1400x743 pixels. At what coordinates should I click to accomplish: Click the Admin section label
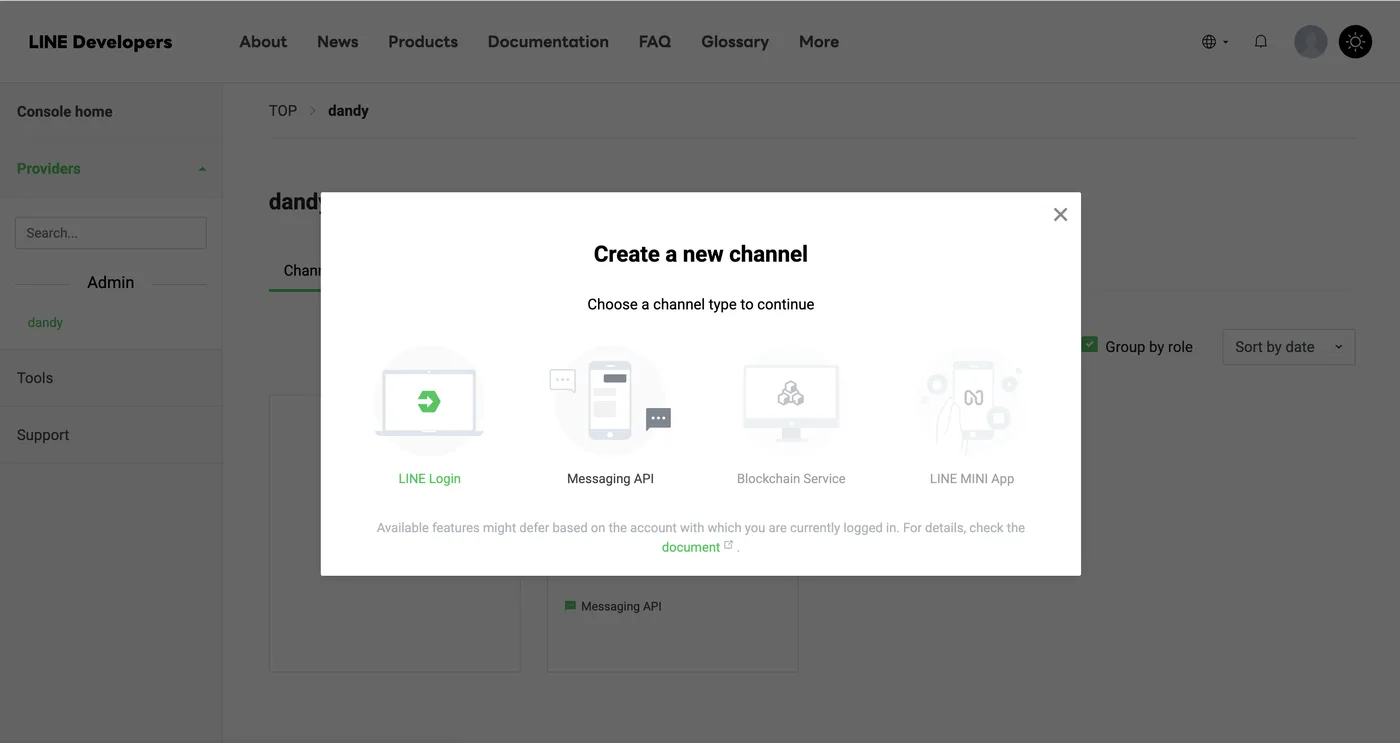[x=110, y=283]
